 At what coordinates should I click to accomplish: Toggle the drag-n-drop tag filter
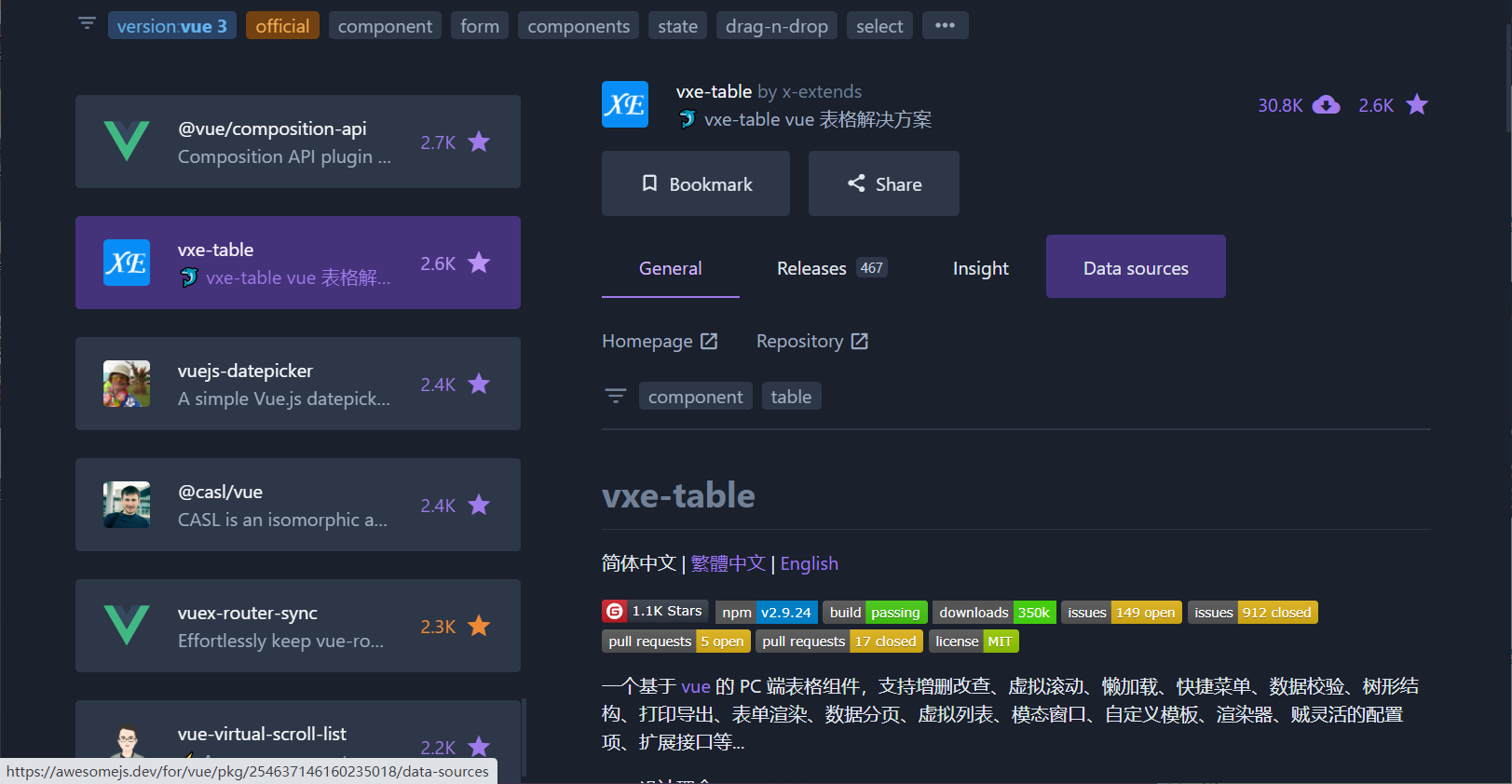point(777,26)
